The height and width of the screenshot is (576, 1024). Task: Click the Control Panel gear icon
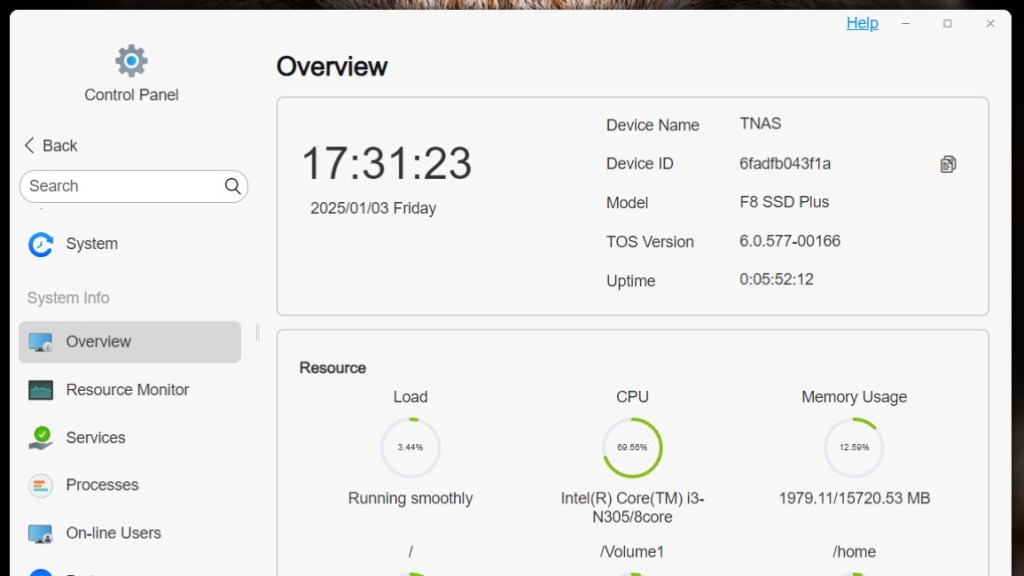pyautogui.click(x=131, y=61)
